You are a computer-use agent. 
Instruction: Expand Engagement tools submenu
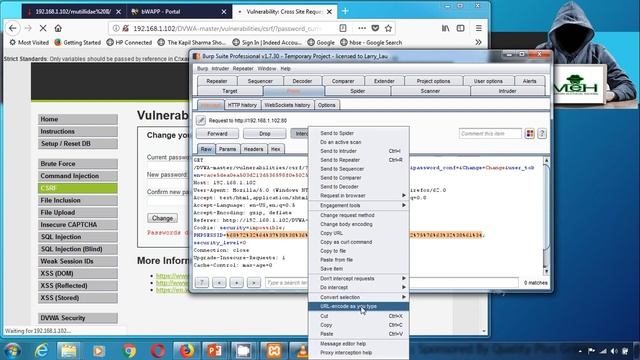pos(358,205)
